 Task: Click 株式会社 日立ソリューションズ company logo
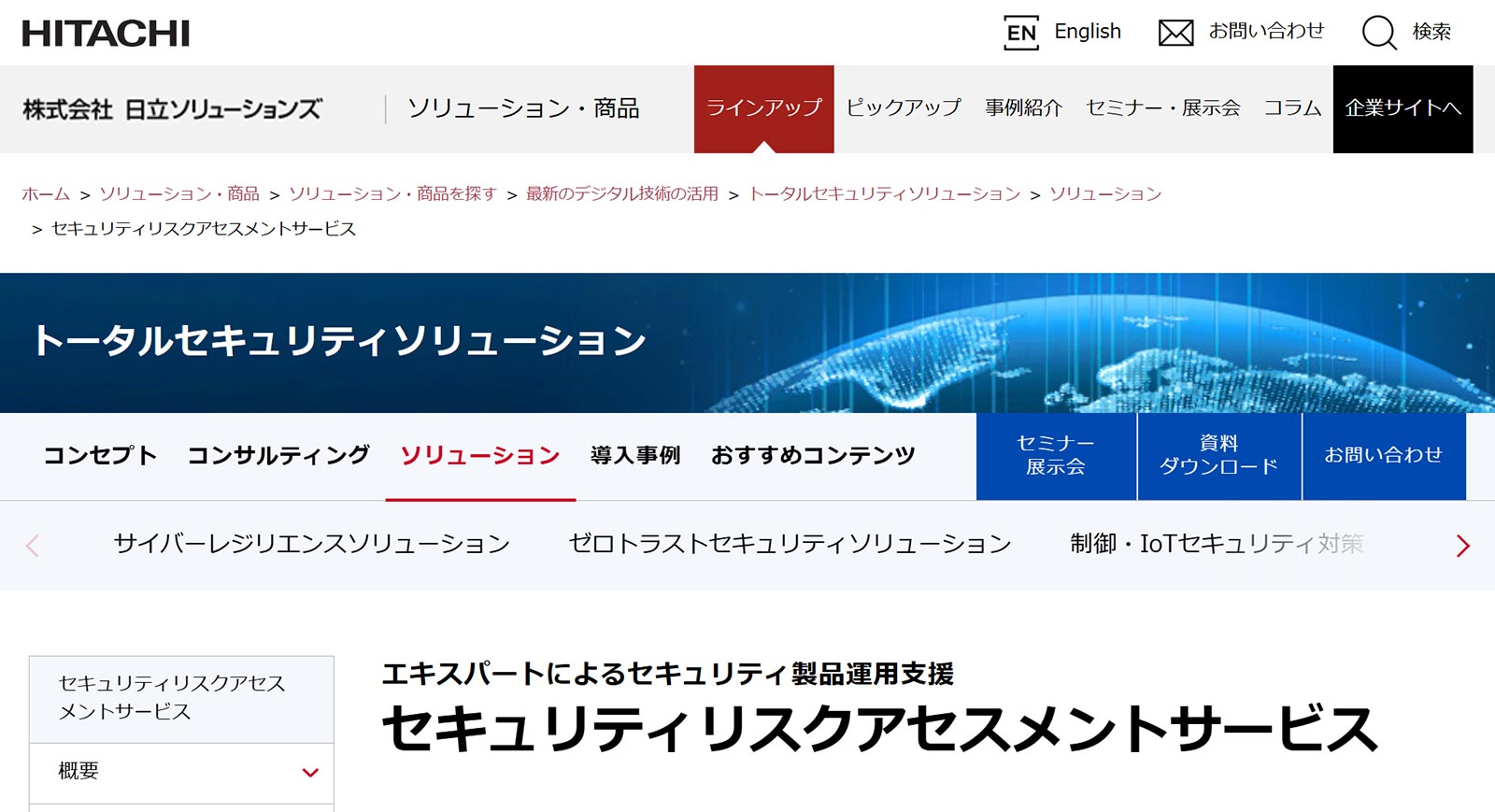pyautogui.click(x=172, y=109)
